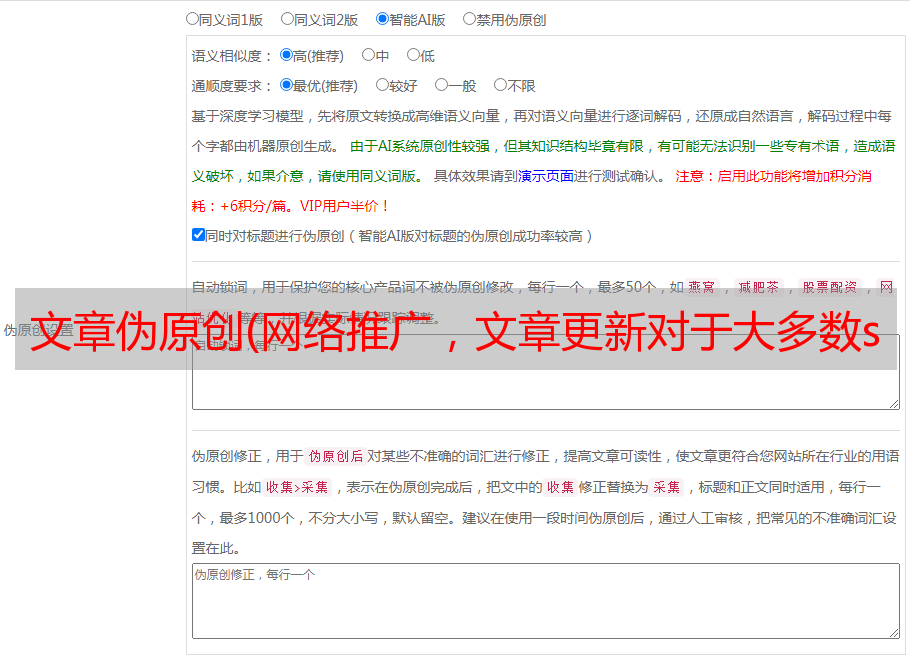
Task: Set 语义相似度 to 低
Action: coord(413,55)
